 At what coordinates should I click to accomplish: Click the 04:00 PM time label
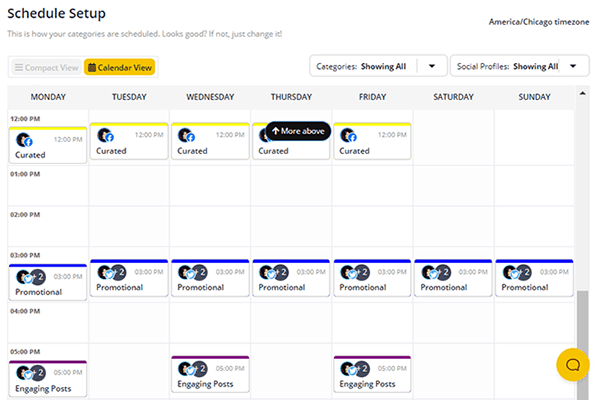point(25,311)
